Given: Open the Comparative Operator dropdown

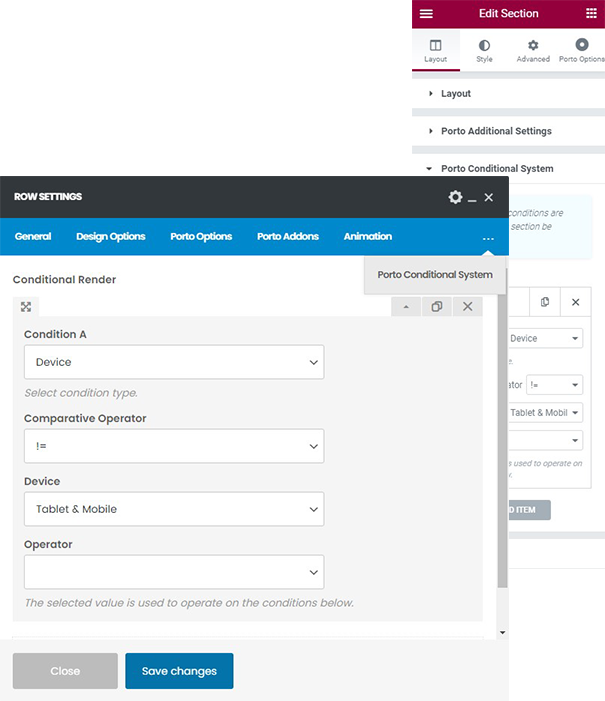Looking at the screenshot, I should pos(174,446).
